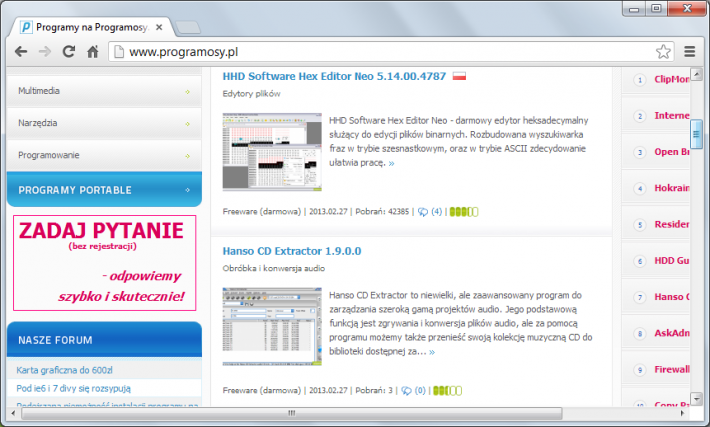Click the vertical scrollbar thumb
The width and height of the screenshot is (710, 427).
[696, 134]
